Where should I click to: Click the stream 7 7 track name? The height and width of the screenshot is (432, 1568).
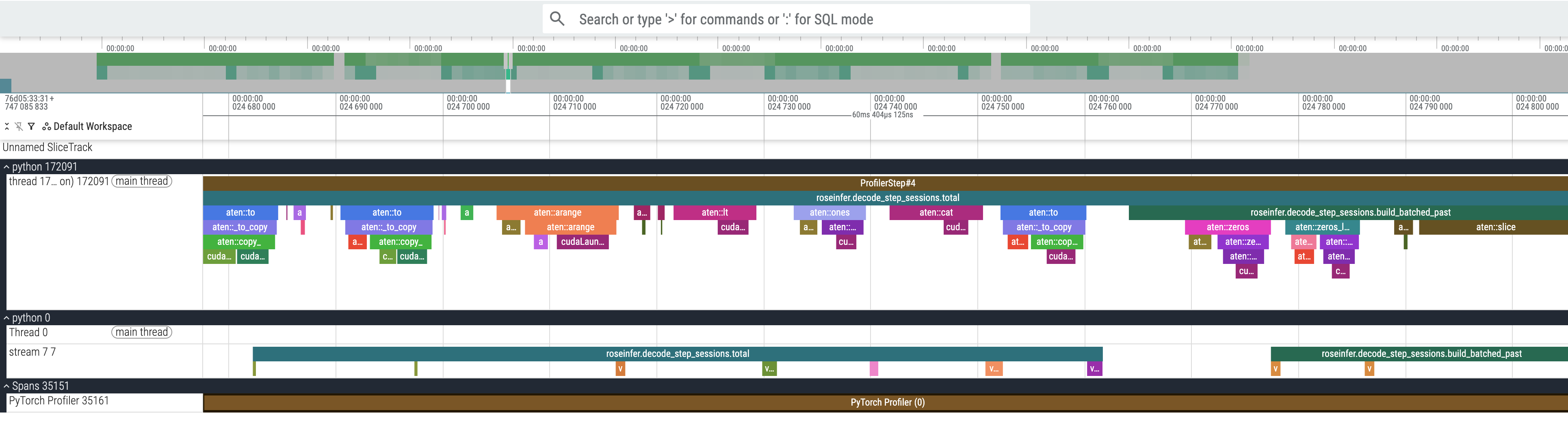tap(32, 352)
